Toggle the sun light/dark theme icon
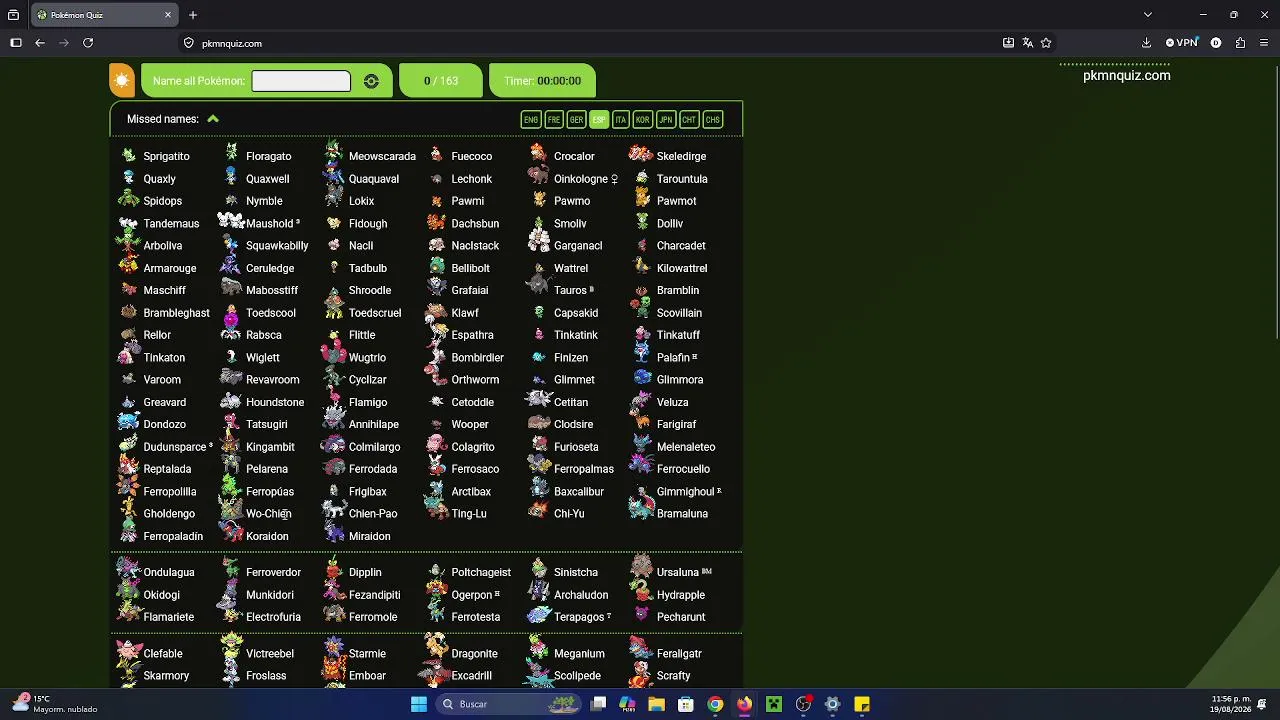Image resolution: width=1280 pixels, height=720 pixels. pyautogui.click(x=122, y=81)
